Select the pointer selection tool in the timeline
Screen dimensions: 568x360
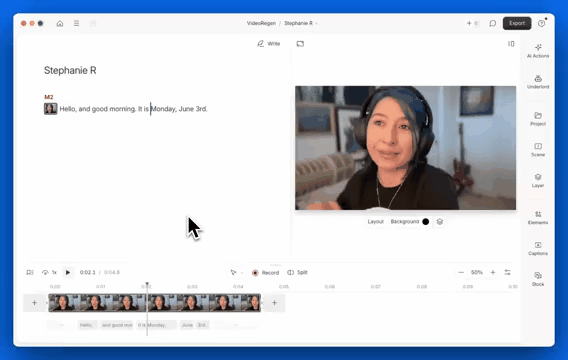[233, 272]
